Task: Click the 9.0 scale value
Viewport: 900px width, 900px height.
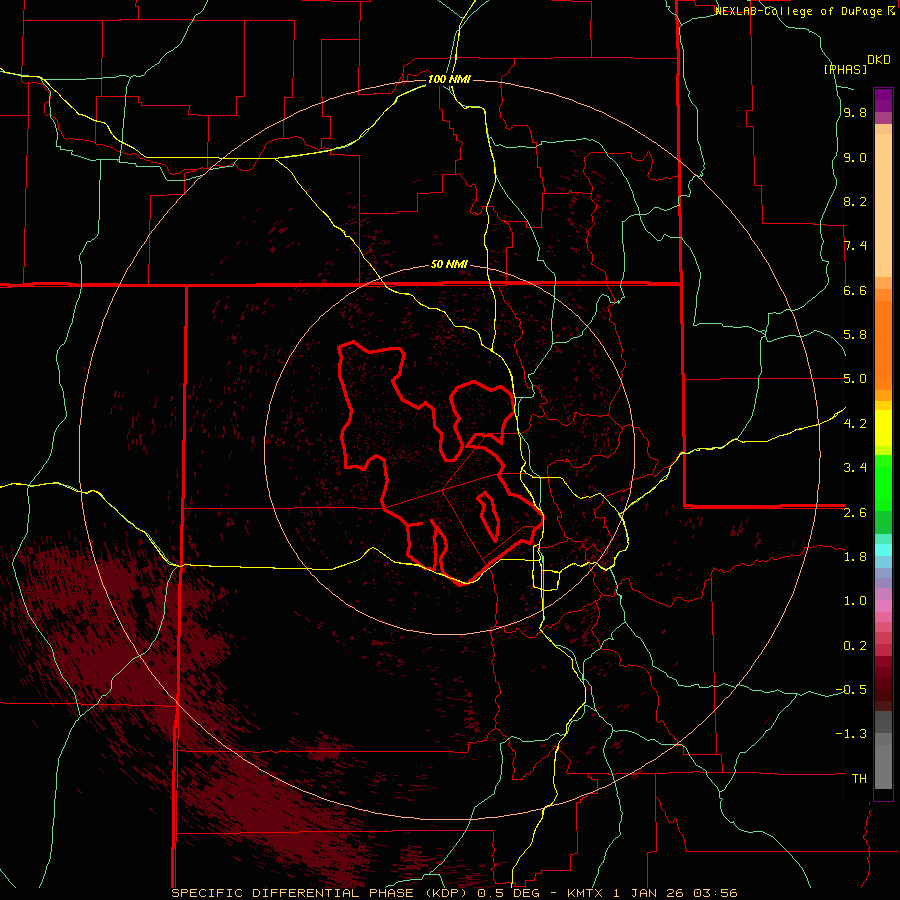Action: (855, 157)
